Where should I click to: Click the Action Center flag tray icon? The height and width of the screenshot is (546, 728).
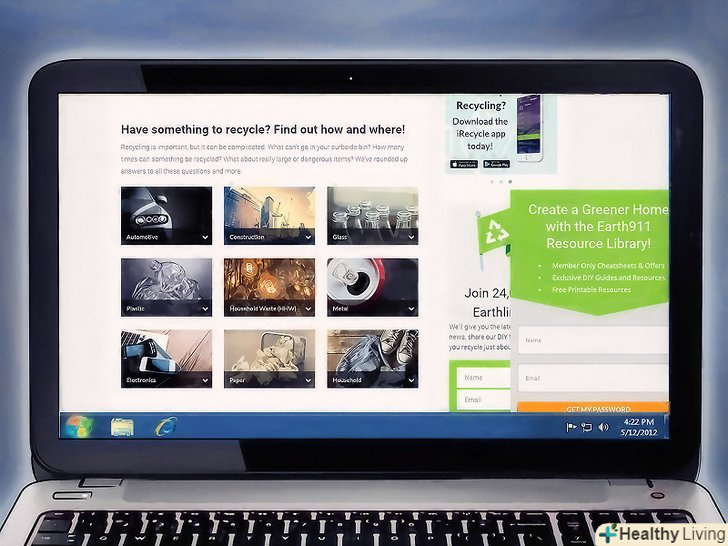(x=571, y=427)
